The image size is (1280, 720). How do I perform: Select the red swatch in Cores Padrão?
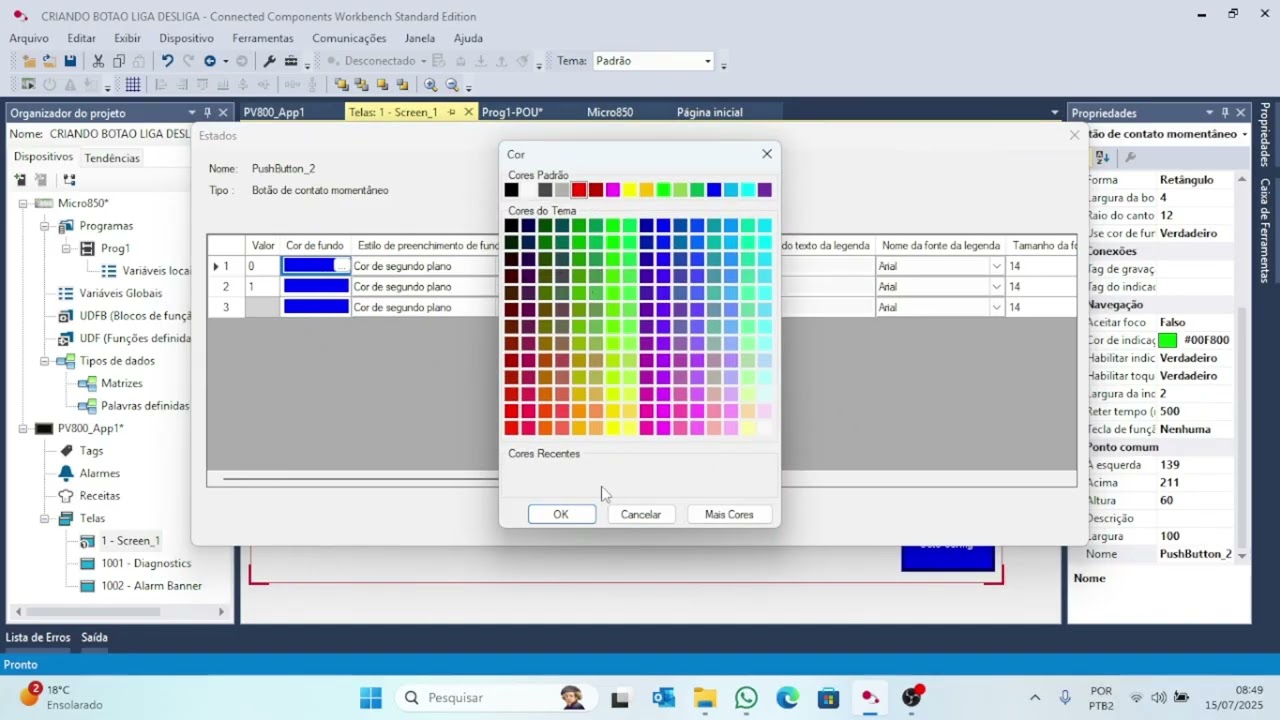click(579, 190)
